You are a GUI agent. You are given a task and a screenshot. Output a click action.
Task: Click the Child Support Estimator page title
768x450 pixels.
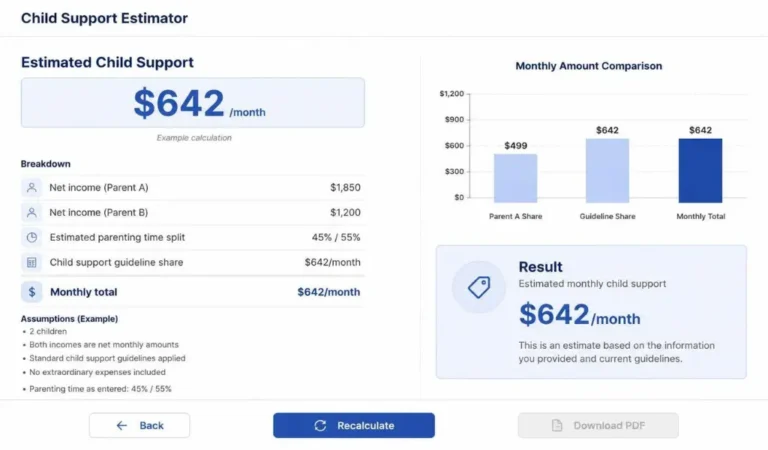(x=104, y=18)
